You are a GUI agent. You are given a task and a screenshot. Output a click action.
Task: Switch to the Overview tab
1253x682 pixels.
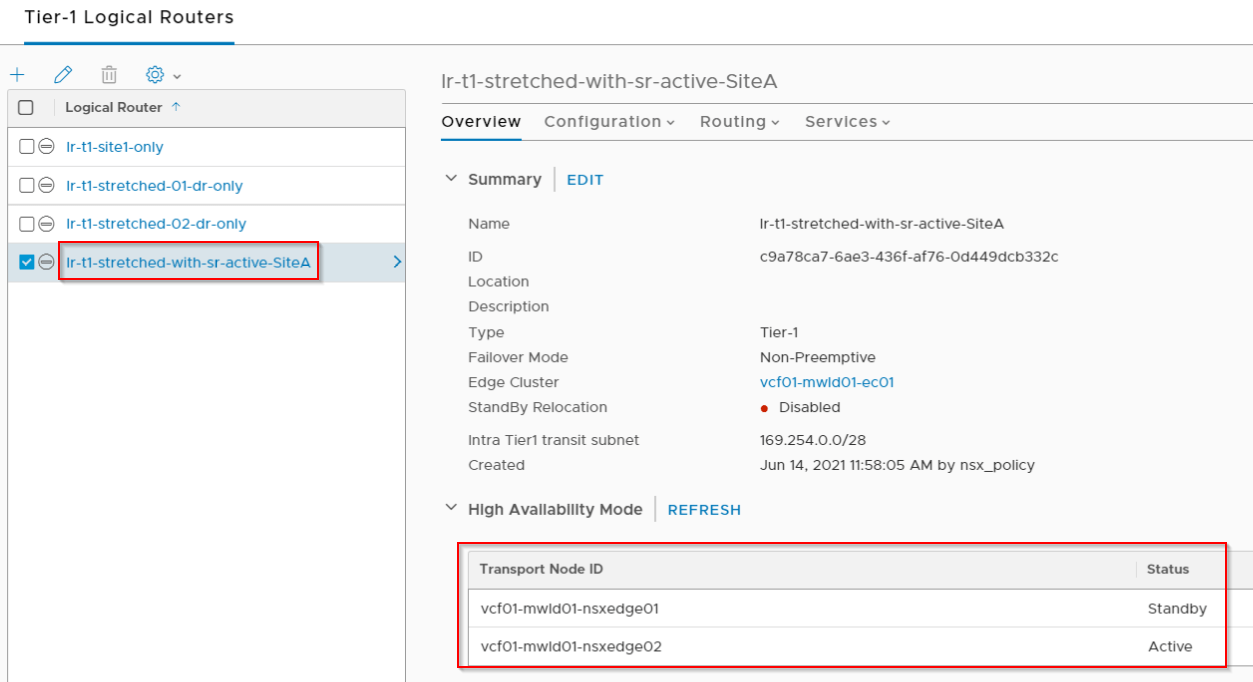pyautogui.click(x=481, y=122)
